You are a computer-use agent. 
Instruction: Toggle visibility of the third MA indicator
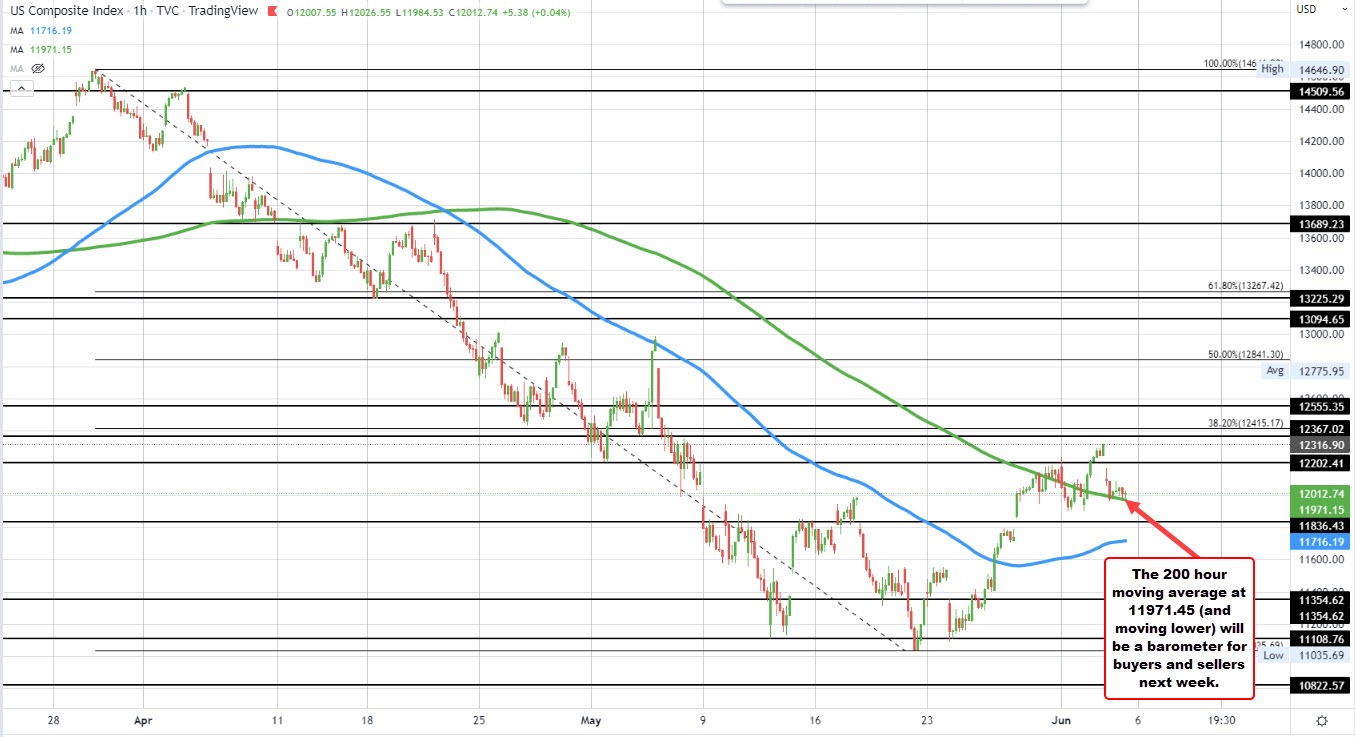click(36, 68)
